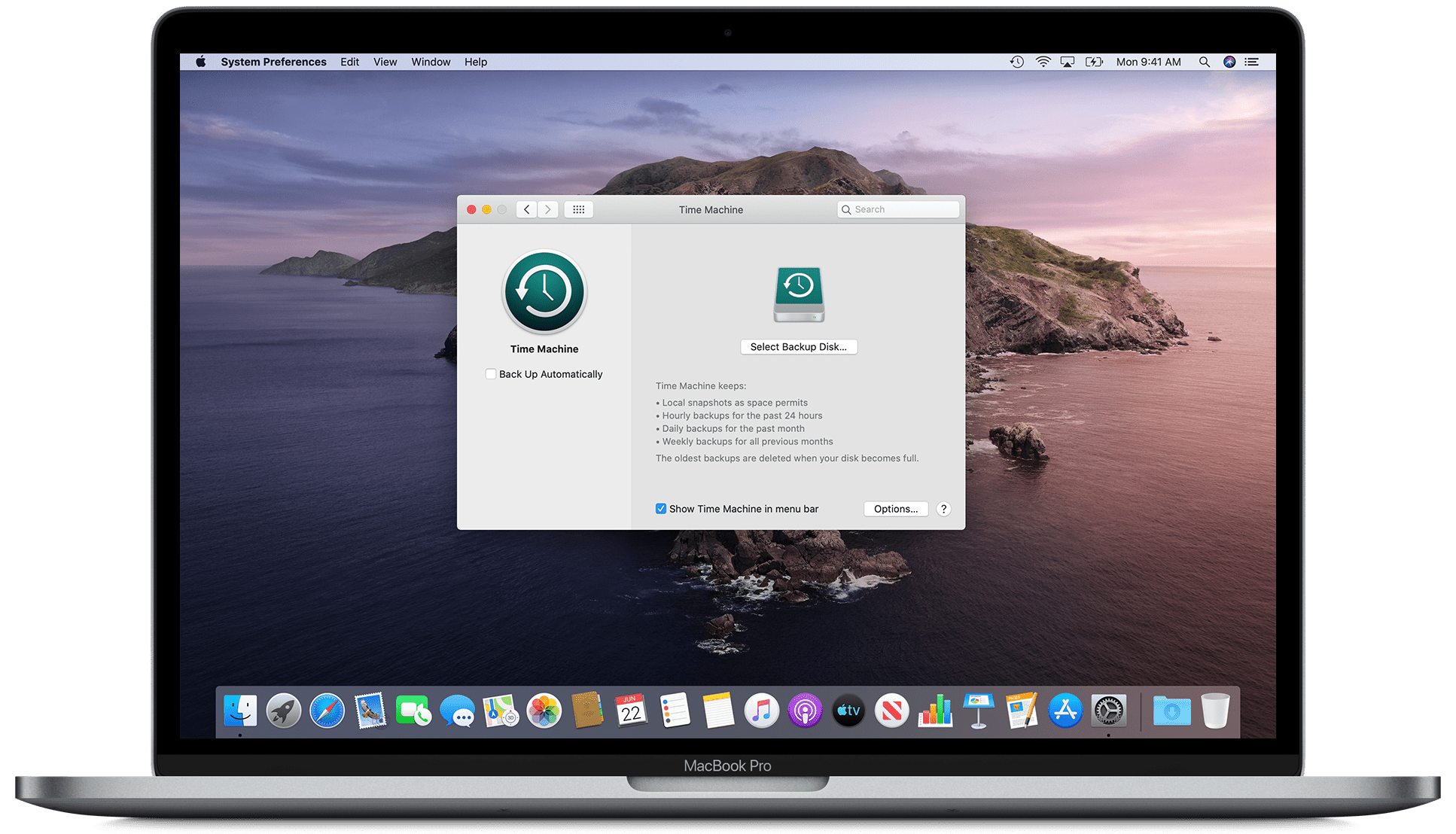The height and width of the screenshot is (834, 1456).
Task: Open Notification Center list icon
Action: click(1252, 62)
